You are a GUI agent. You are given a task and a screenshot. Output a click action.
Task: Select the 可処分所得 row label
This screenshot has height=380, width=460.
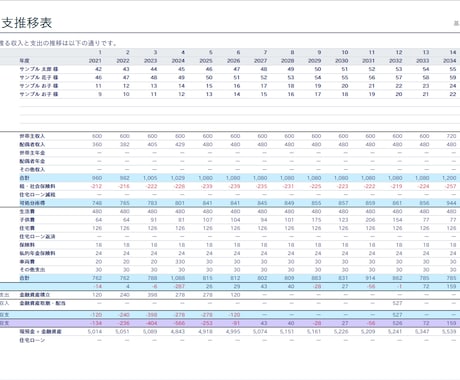point(32,203)
